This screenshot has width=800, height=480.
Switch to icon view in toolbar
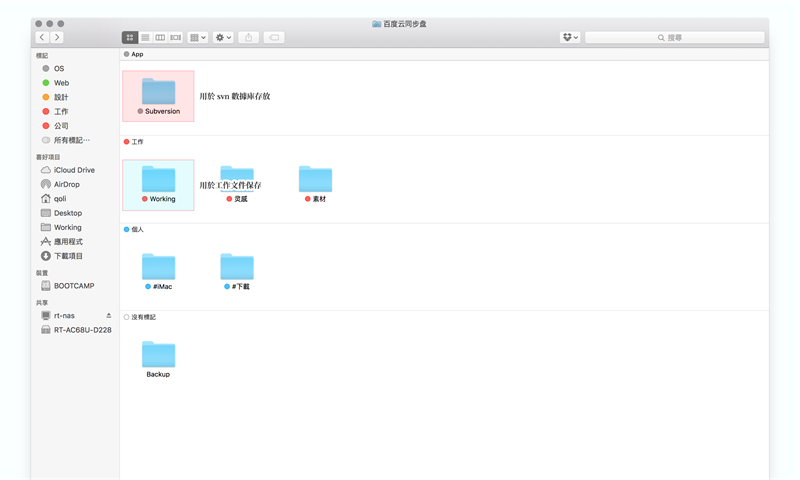point(130,37)
